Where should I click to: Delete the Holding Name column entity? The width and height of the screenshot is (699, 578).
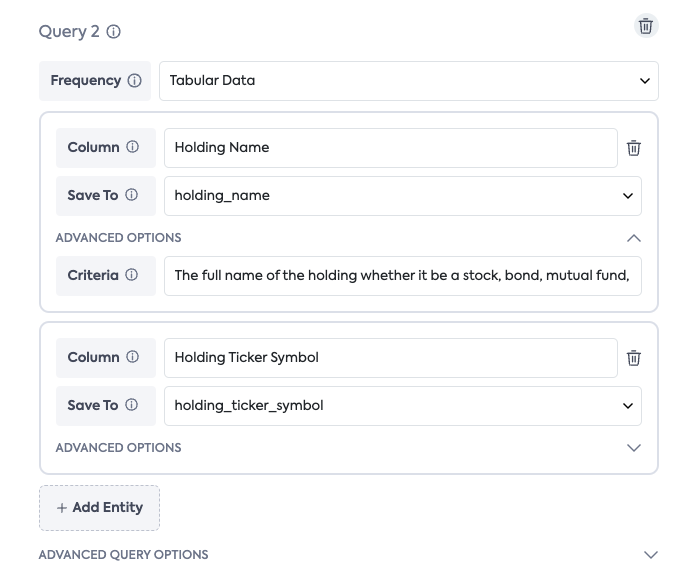pyautogui.click(x=634, y=148)
